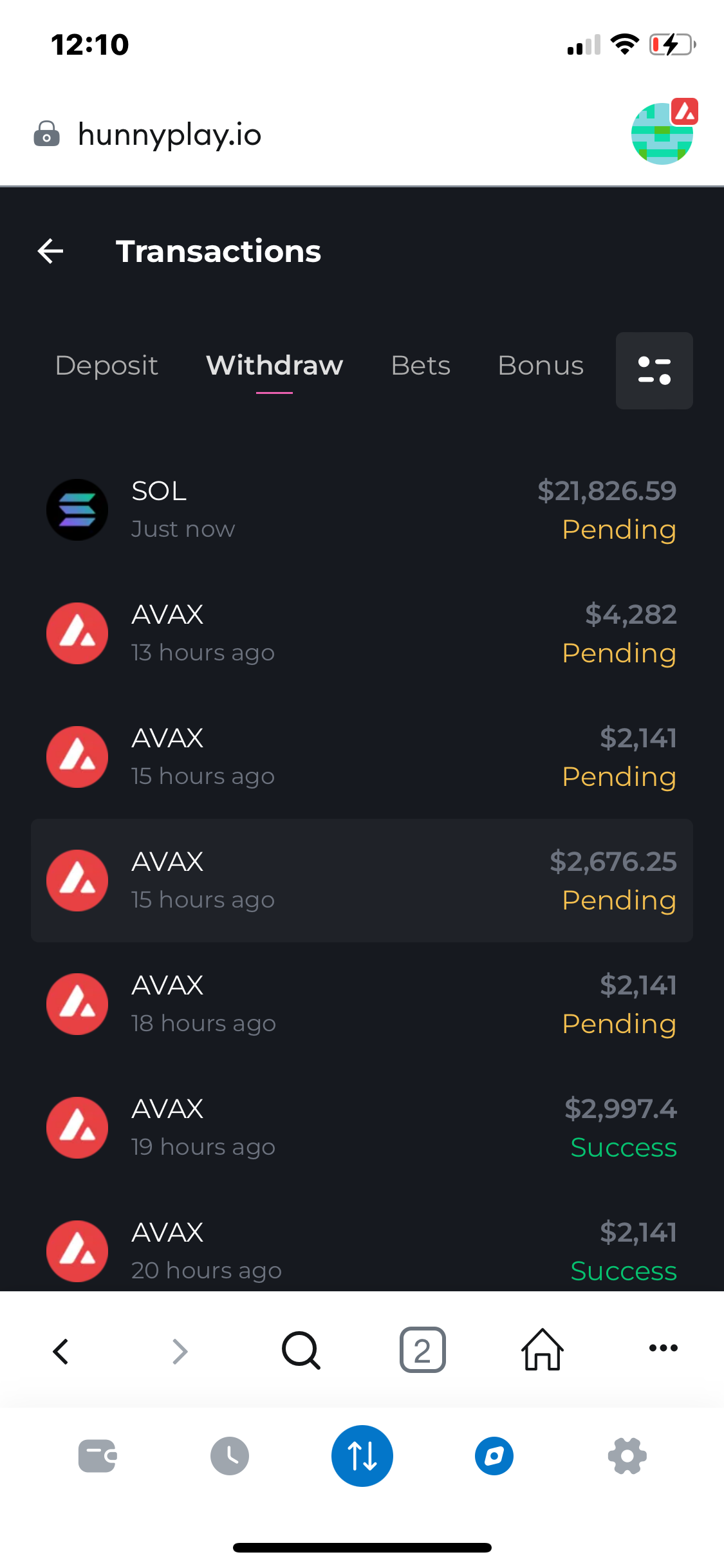Tap the hunnyplay.io address bar

click(170, 135)
